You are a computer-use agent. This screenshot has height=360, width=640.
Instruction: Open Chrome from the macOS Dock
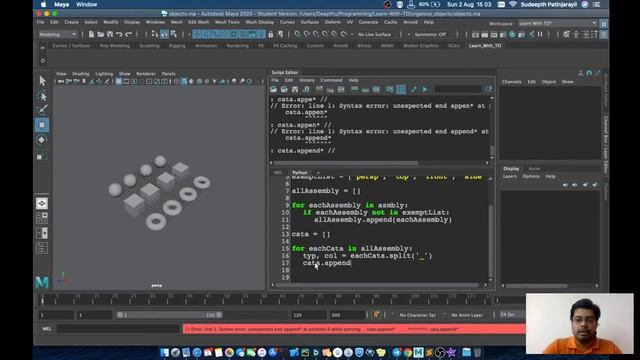click(407, 352)
